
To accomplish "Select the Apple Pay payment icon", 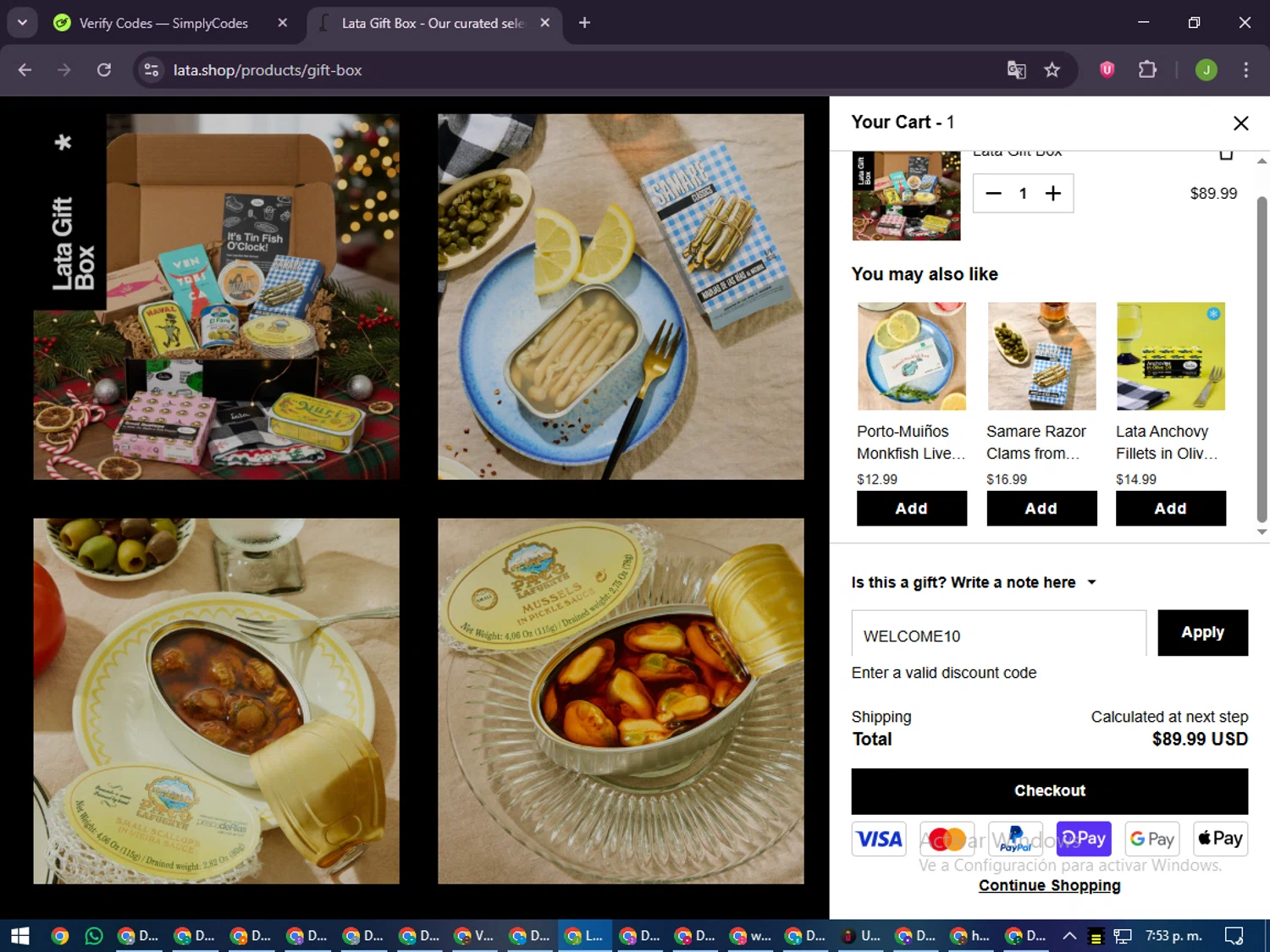I will [x=1220, y=839].
